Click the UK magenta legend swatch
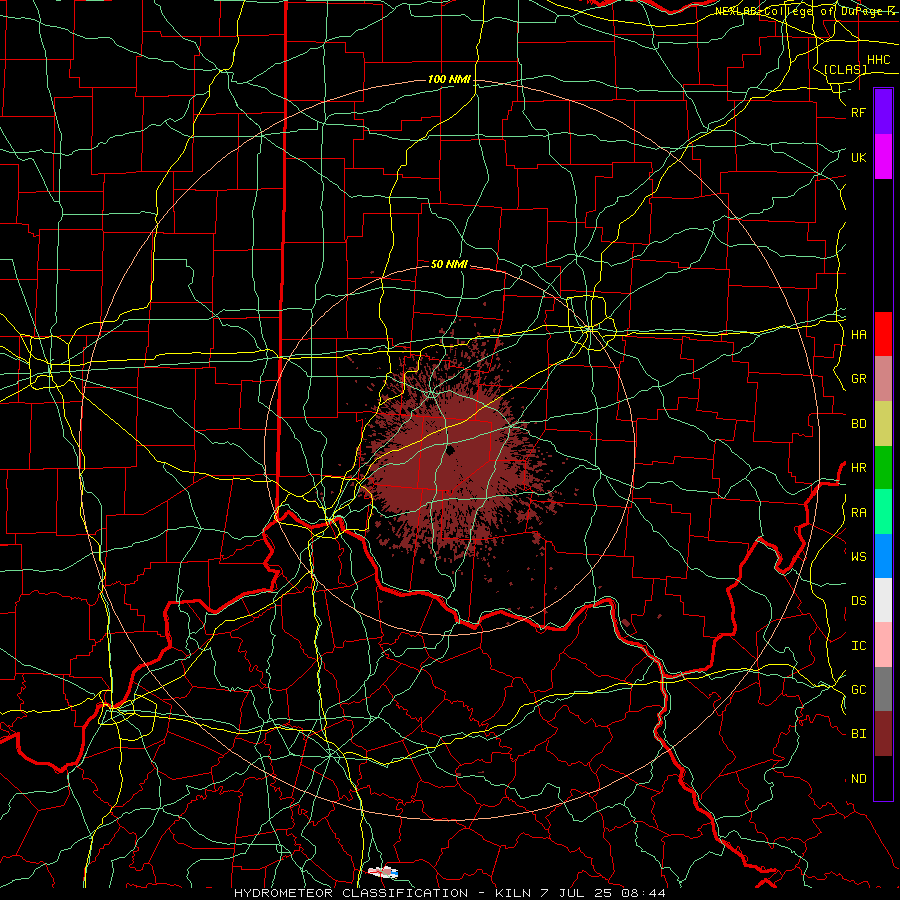Image resolution: width=900 pixels, height=900 pixels. pyautogui.click(x=883, y=157)
